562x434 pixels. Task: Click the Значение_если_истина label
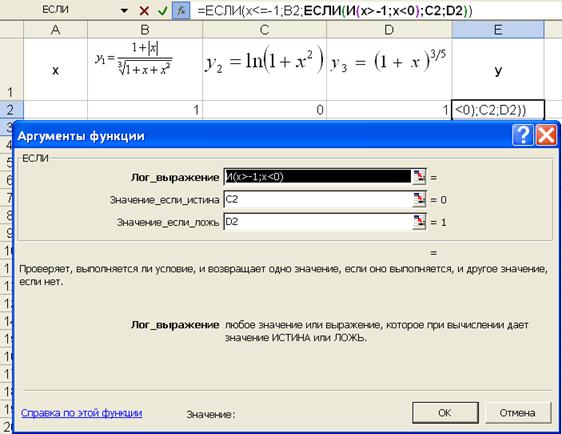[x=165, y=200]
